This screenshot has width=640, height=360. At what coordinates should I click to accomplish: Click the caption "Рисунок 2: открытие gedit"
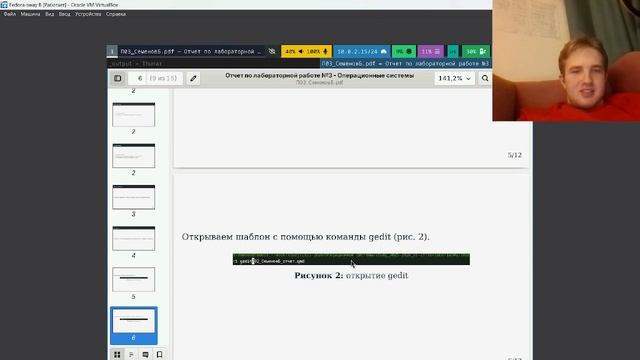[x=351, y=276]
